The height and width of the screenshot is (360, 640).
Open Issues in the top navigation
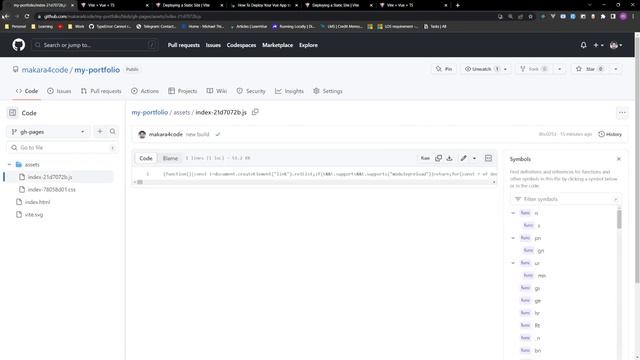[x=213, y=45]
